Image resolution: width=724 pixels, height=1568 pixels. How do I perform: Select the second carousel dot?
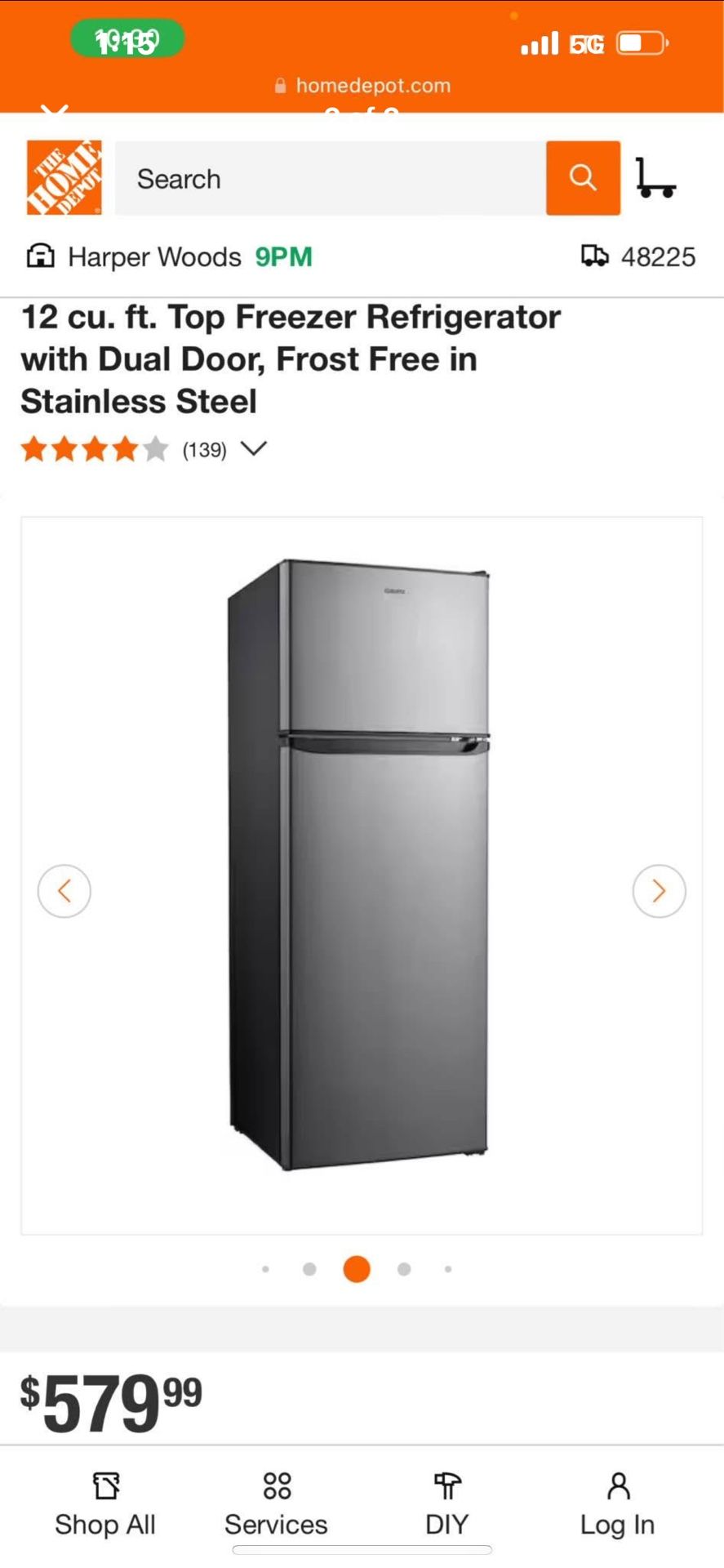[x=309, y=1269]
